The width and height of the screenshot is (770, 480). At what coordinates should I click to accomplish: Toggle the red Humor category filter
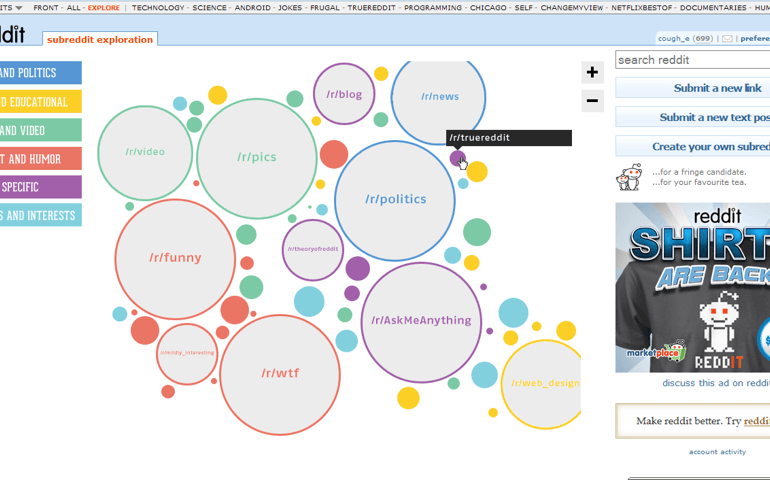click(x=40, y=159)
